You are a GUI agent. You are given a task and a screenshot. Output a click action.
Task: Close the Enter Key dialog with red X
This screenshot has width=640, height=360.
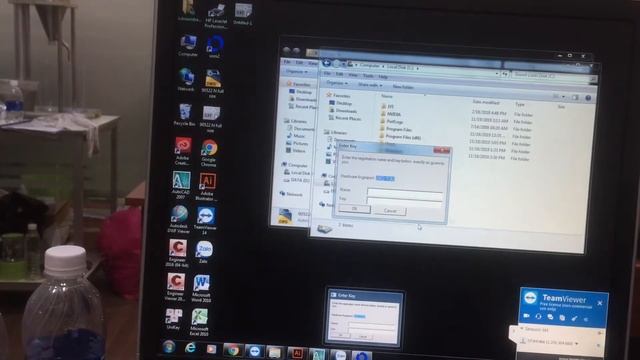[442, 150]
